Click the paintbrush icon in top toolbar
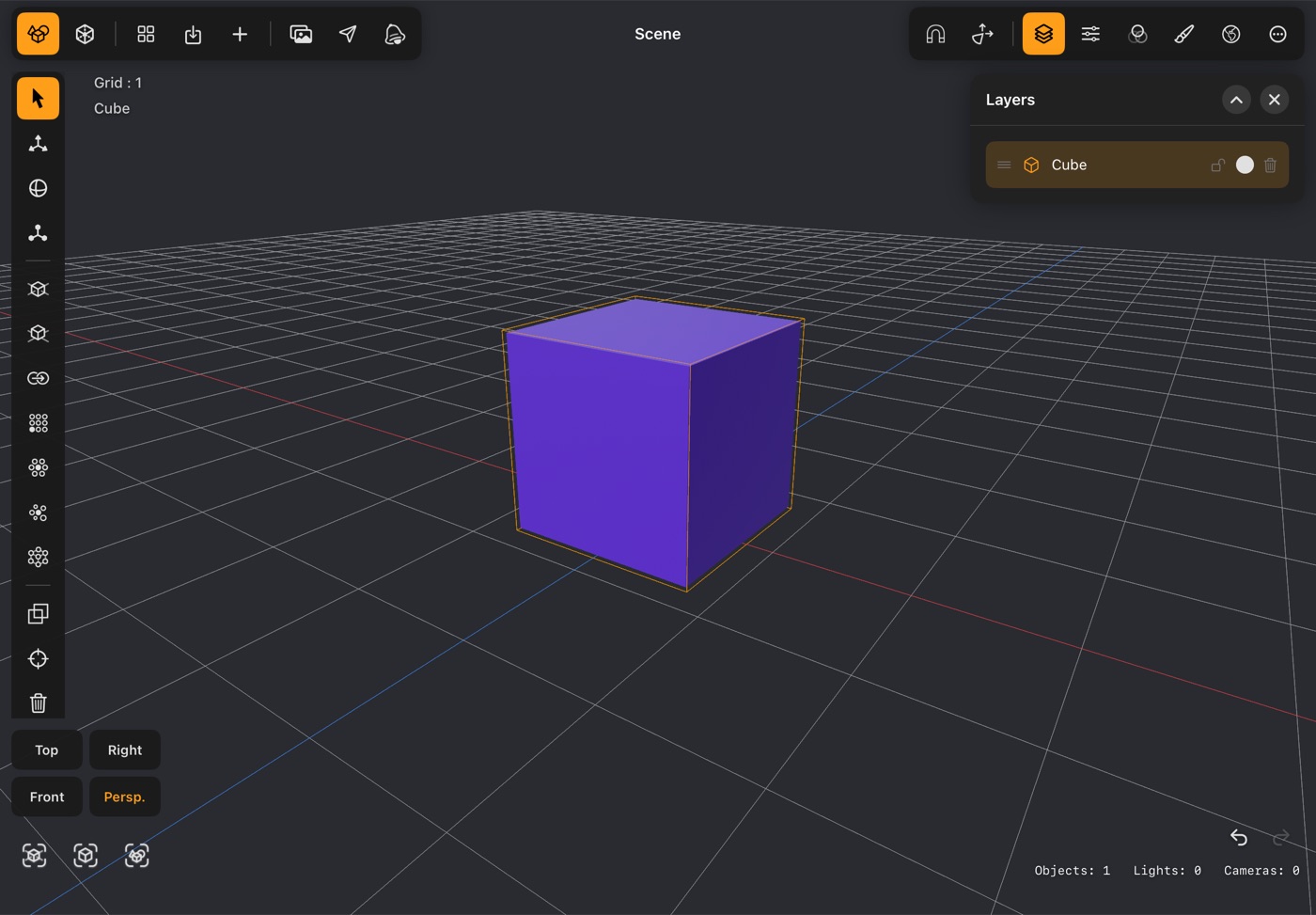1316x915 pixels. click(1184, 34)
